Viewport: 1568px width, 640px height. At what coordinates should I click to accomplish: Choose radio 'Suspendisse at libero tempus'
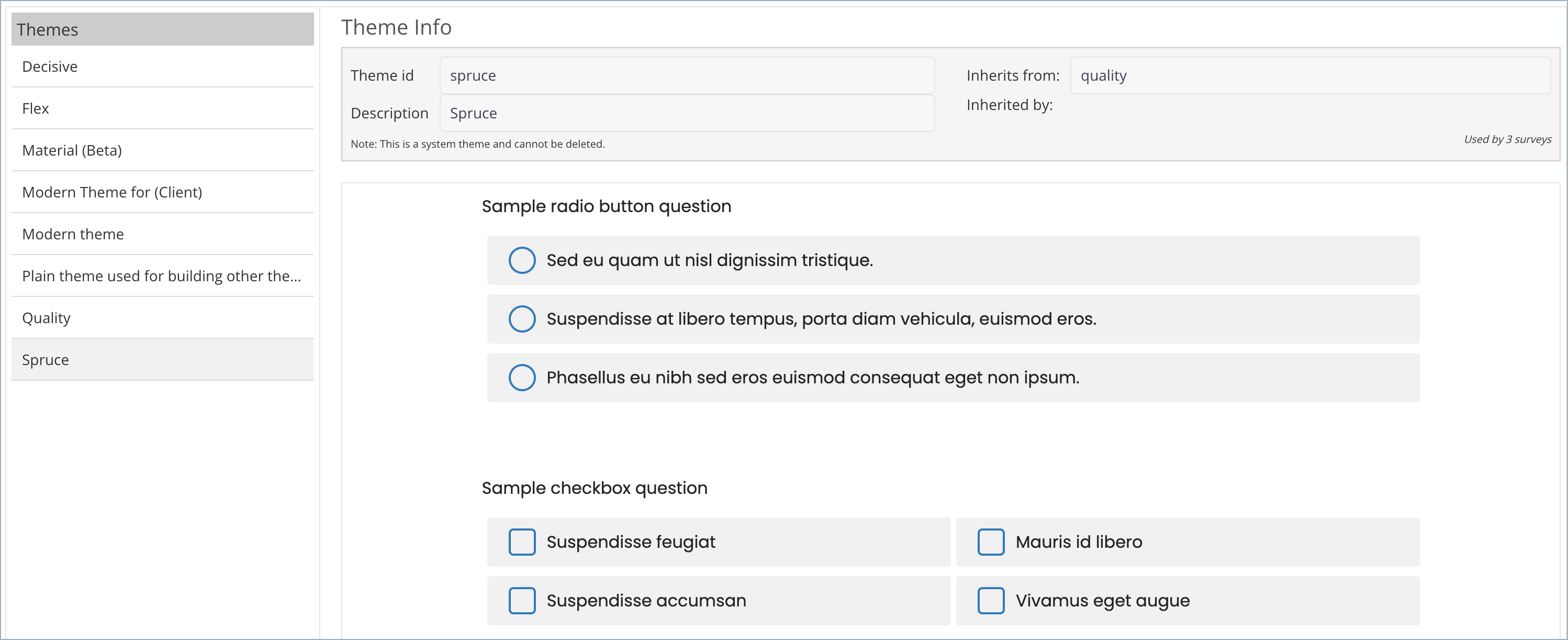[x=522, y=319]
